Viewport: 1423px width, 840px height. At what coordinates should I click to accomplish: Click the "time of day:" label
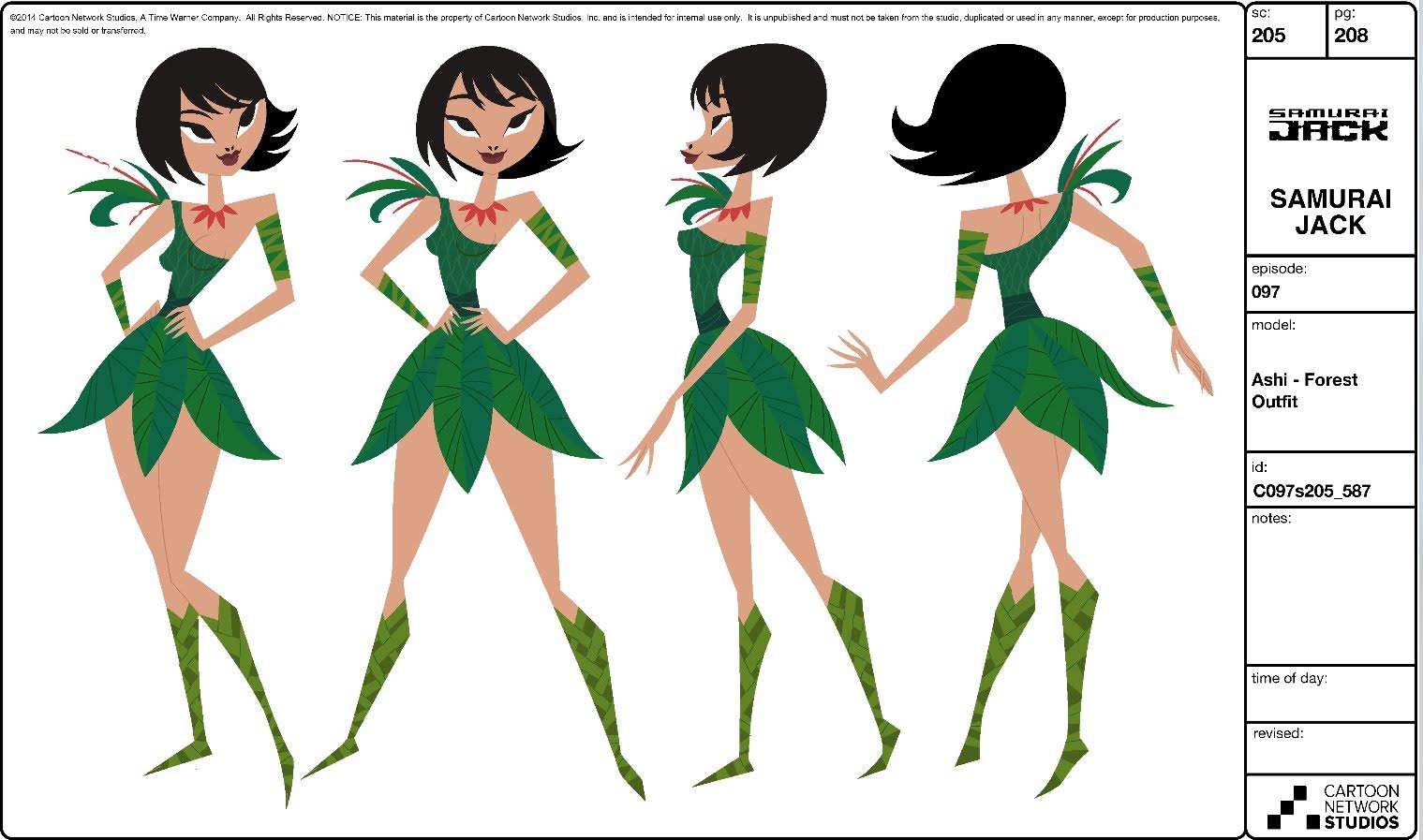[x=1289, y=678]
